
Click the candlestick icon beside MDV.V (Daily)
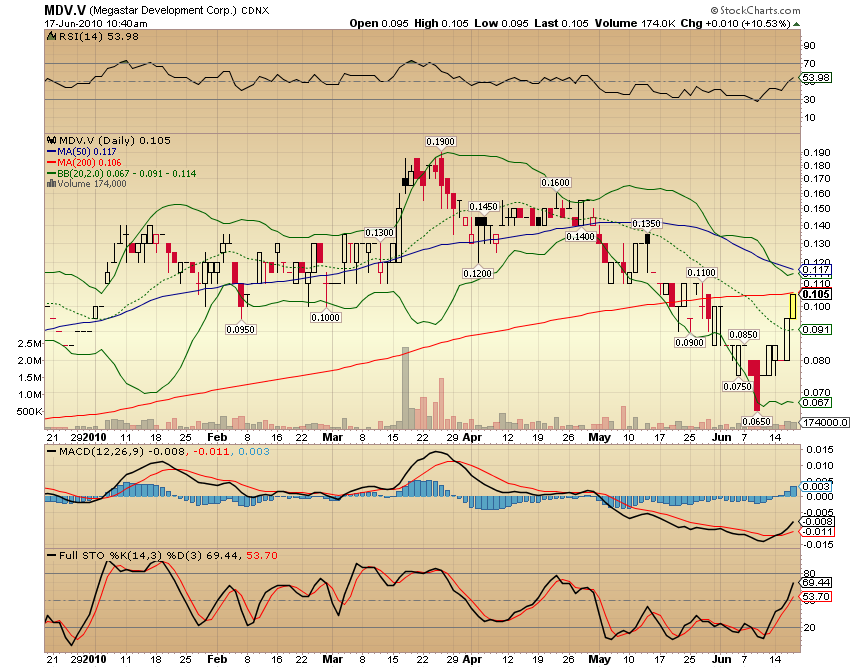point(51,140)
